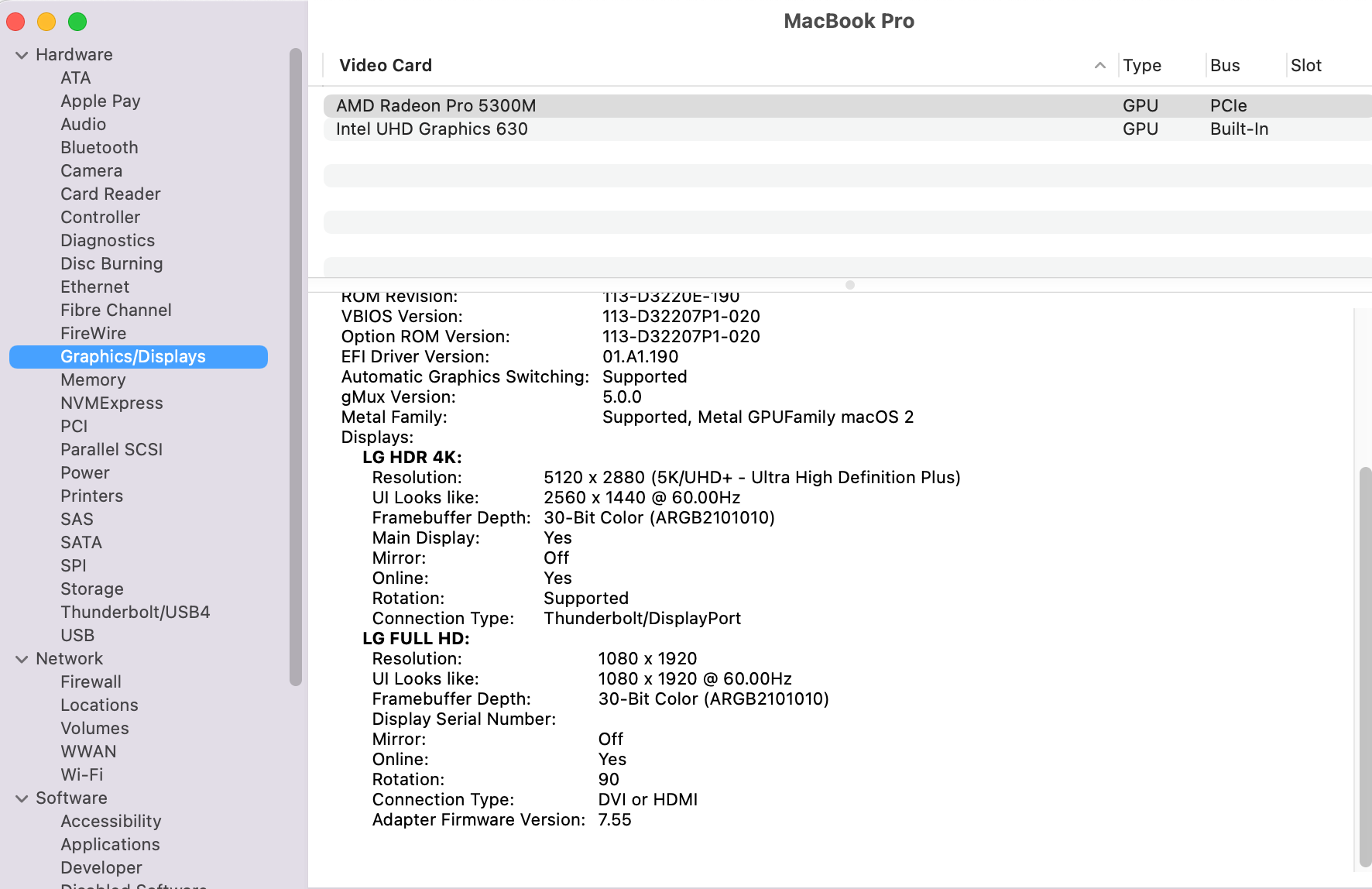Click the Metal GPUFamily macOS 2 value
Viewport: 1372px width, 889px height.
tap(758, 417)
